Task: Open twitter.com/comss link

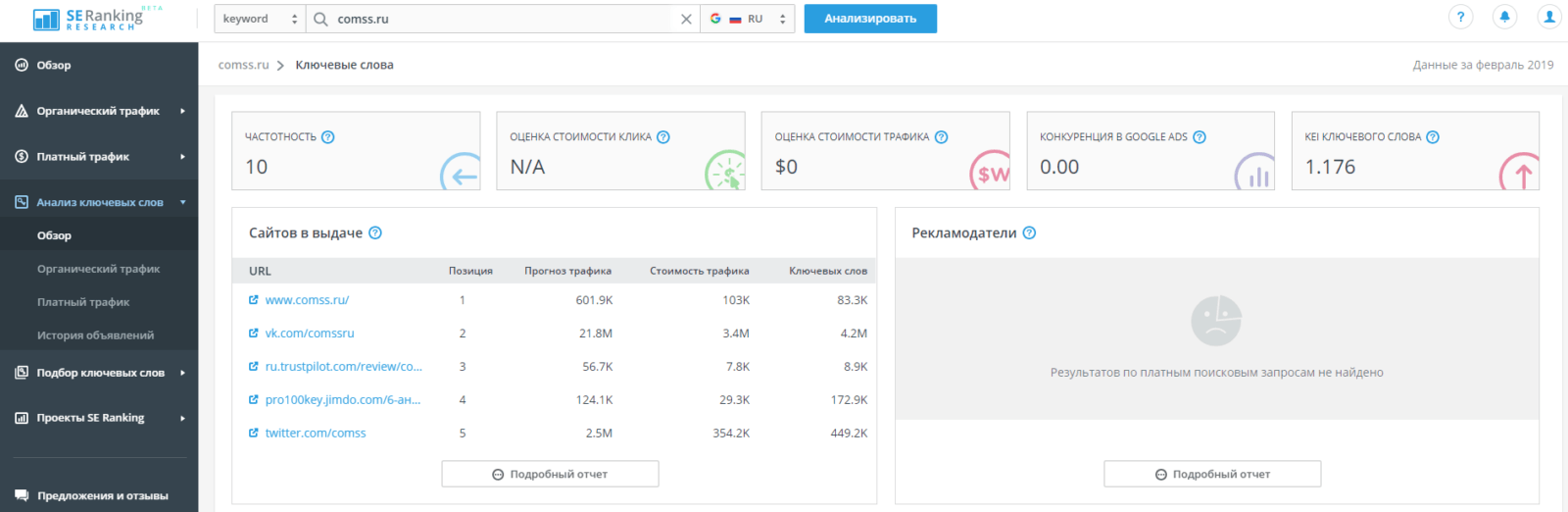Action: (316, 434)
